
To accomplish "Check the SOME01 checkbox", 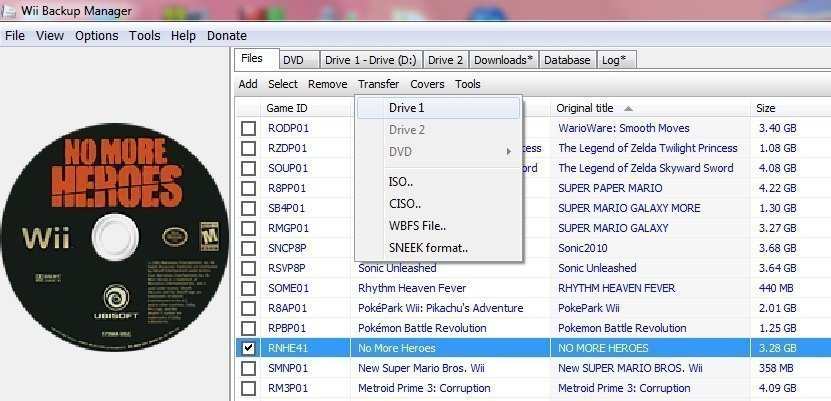I will [248, 288].
